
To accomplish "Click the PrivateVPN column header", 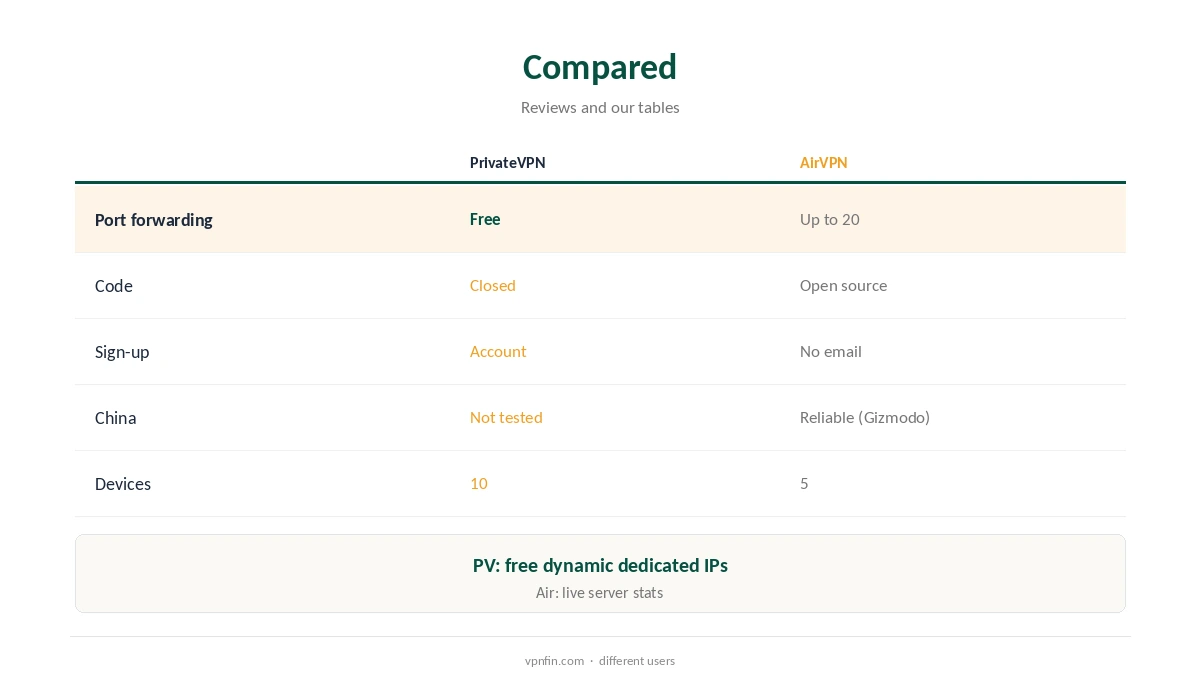I will 508,162.
